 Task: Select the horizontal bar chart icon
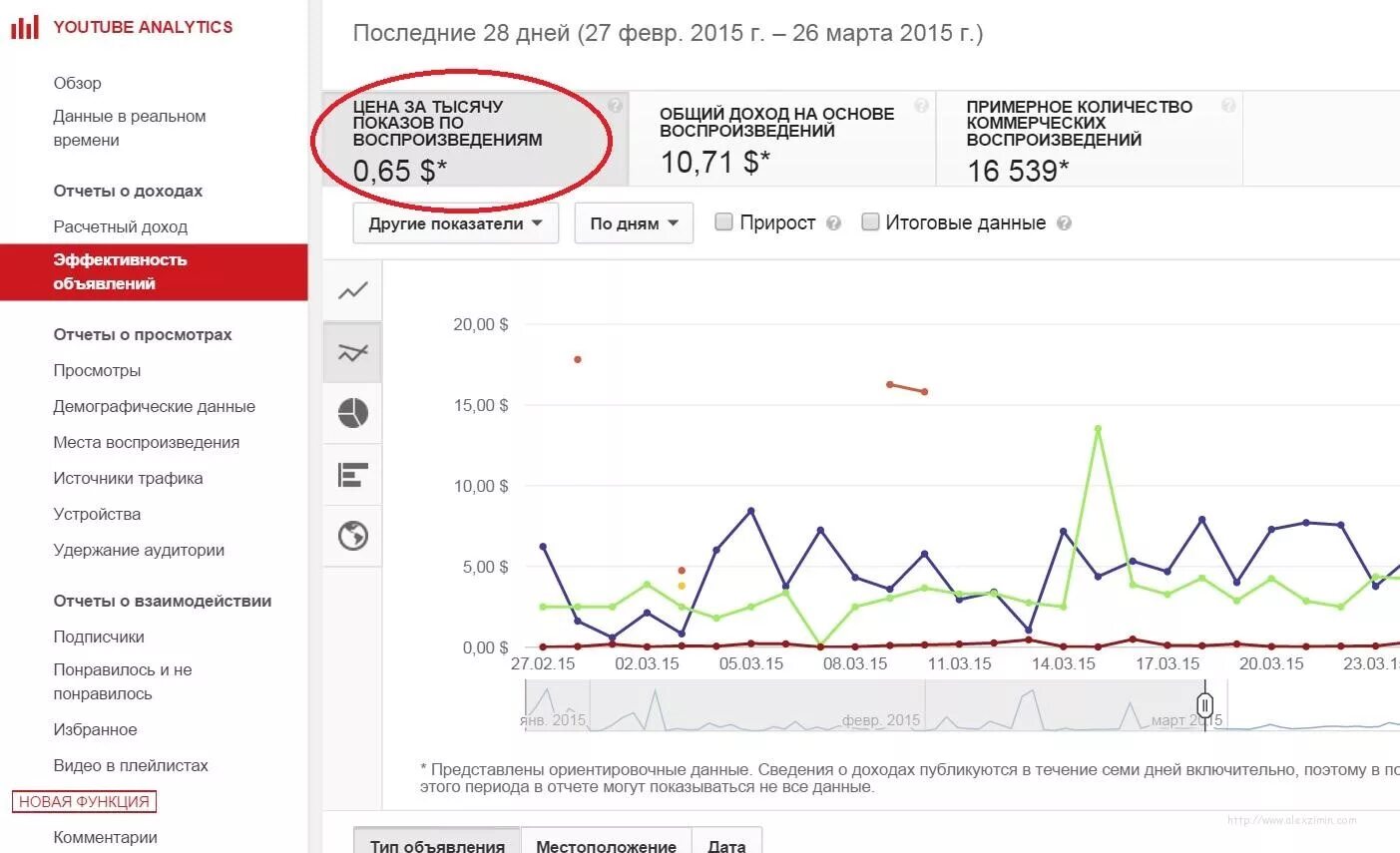click(353, 475)
